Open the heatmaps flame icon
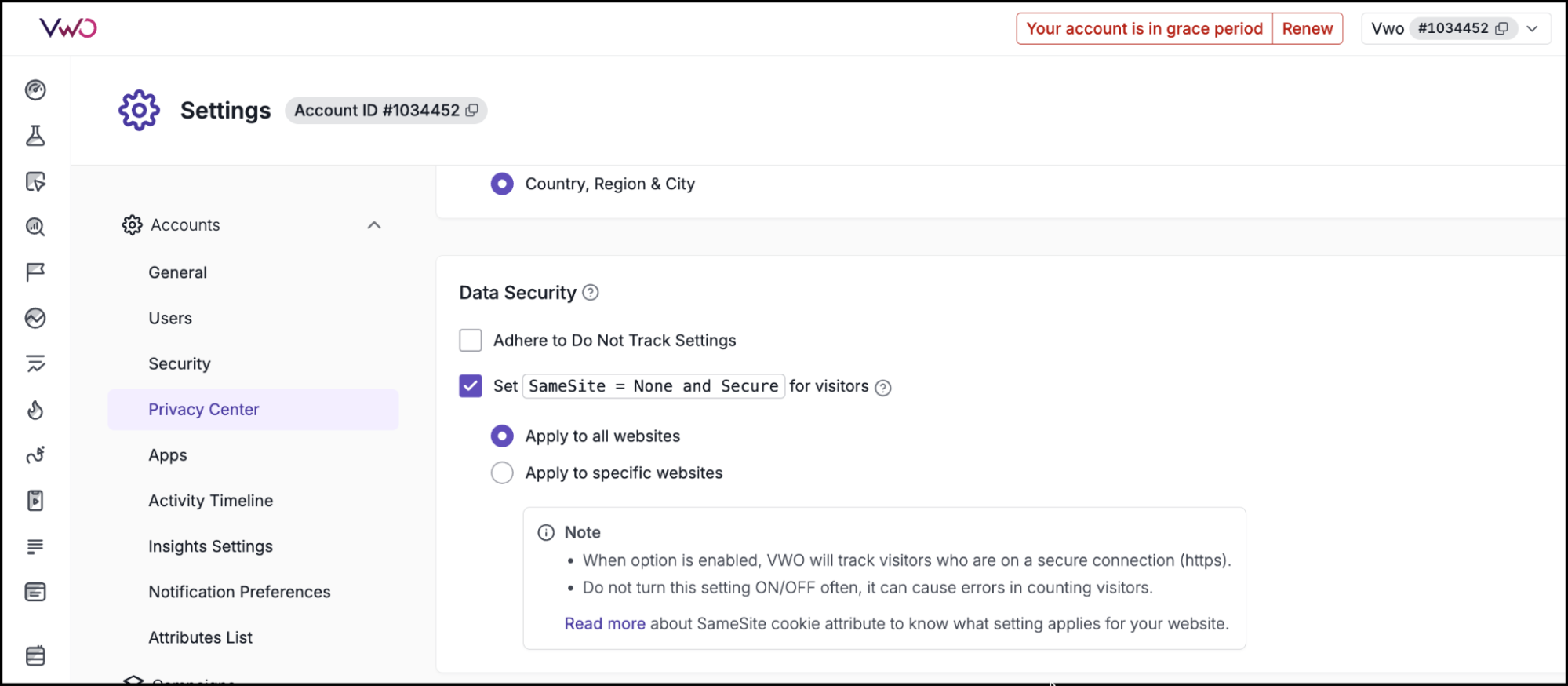1568x686 pixels. (x=35, y=409)
